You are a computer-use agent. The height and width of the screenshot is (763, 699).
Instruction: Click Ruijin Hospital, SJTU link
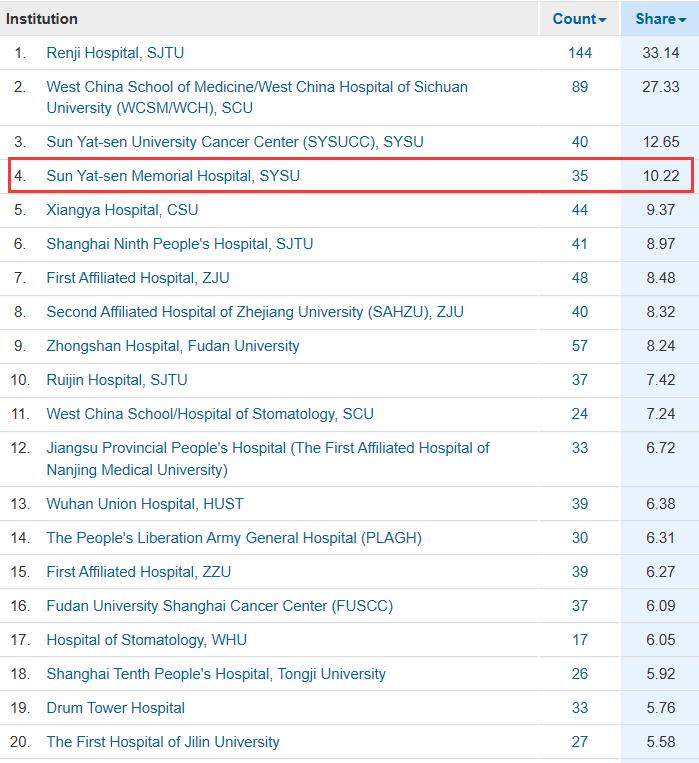[116, 380]
